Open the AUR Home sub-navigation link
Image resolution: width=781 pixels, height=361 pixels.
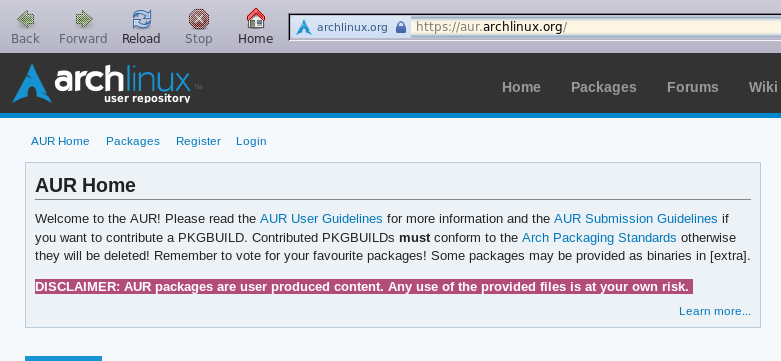60,141
